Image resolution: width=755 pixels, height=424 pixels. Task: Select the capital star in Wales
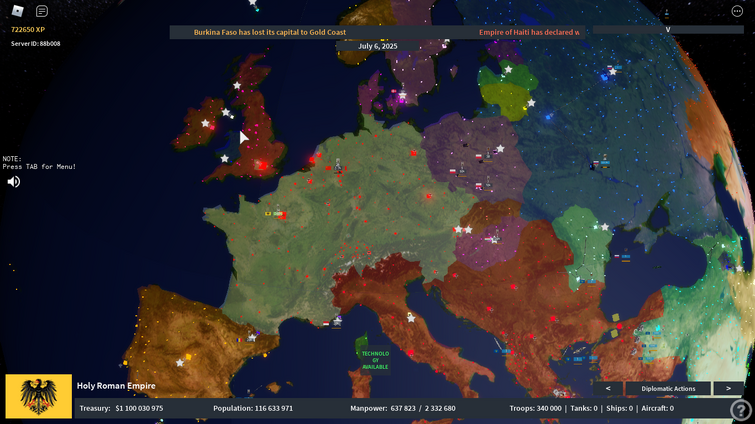[224, 158]
